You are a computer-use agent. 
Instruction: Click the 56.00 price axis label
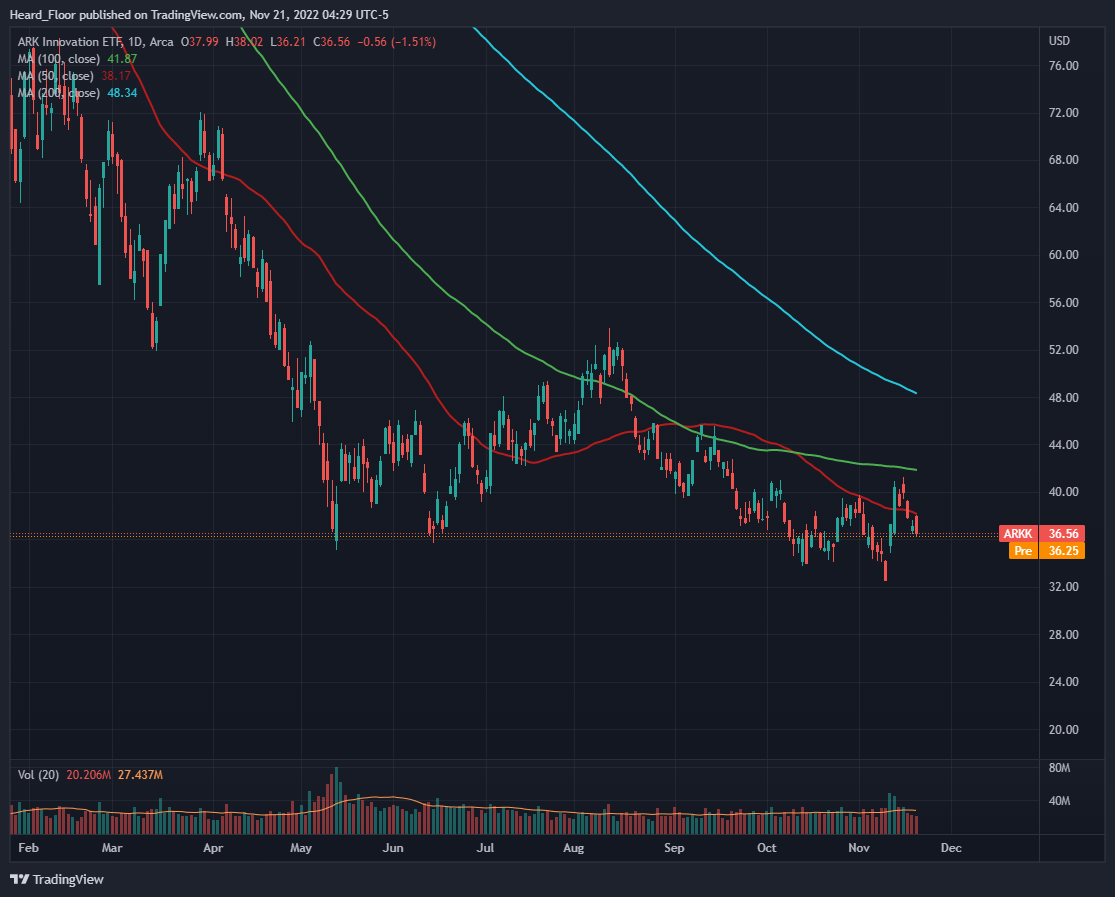[x=1063, y=302]
